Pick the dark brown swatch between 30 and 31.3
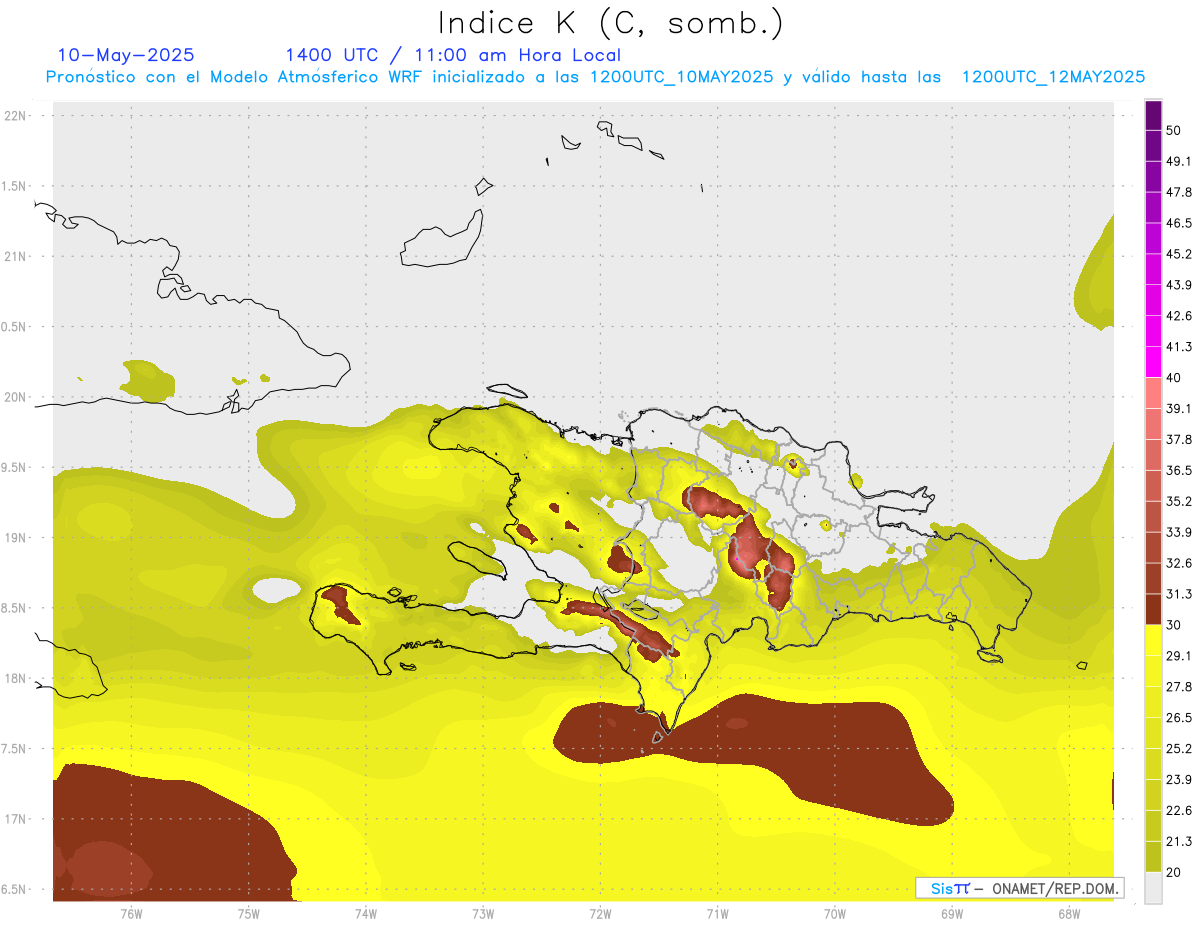 point(1153,609)
